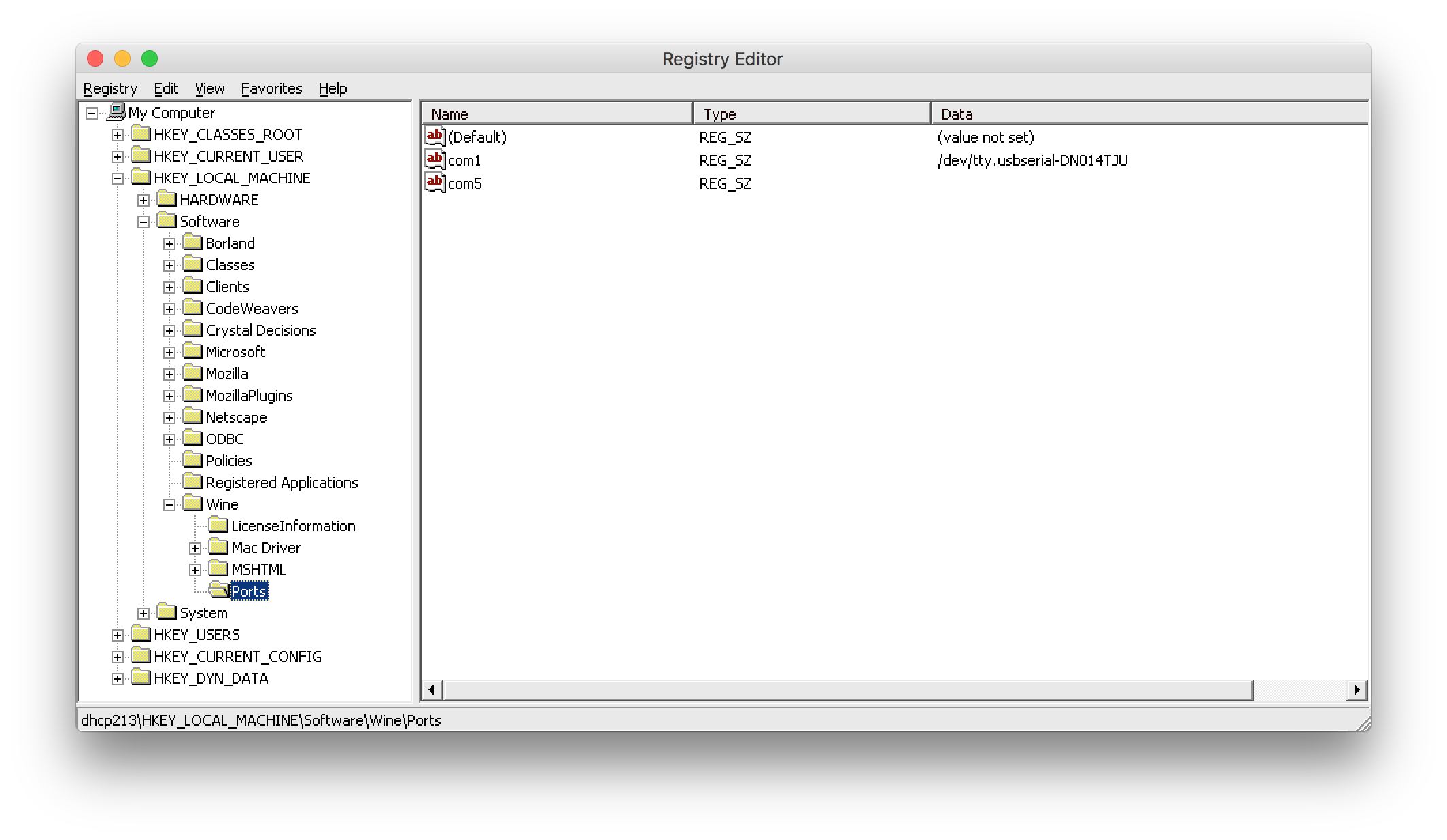This screenshot has height=840, width=1447.
Task: Click the com1 string value icon
Action: (x=435, y=160)
